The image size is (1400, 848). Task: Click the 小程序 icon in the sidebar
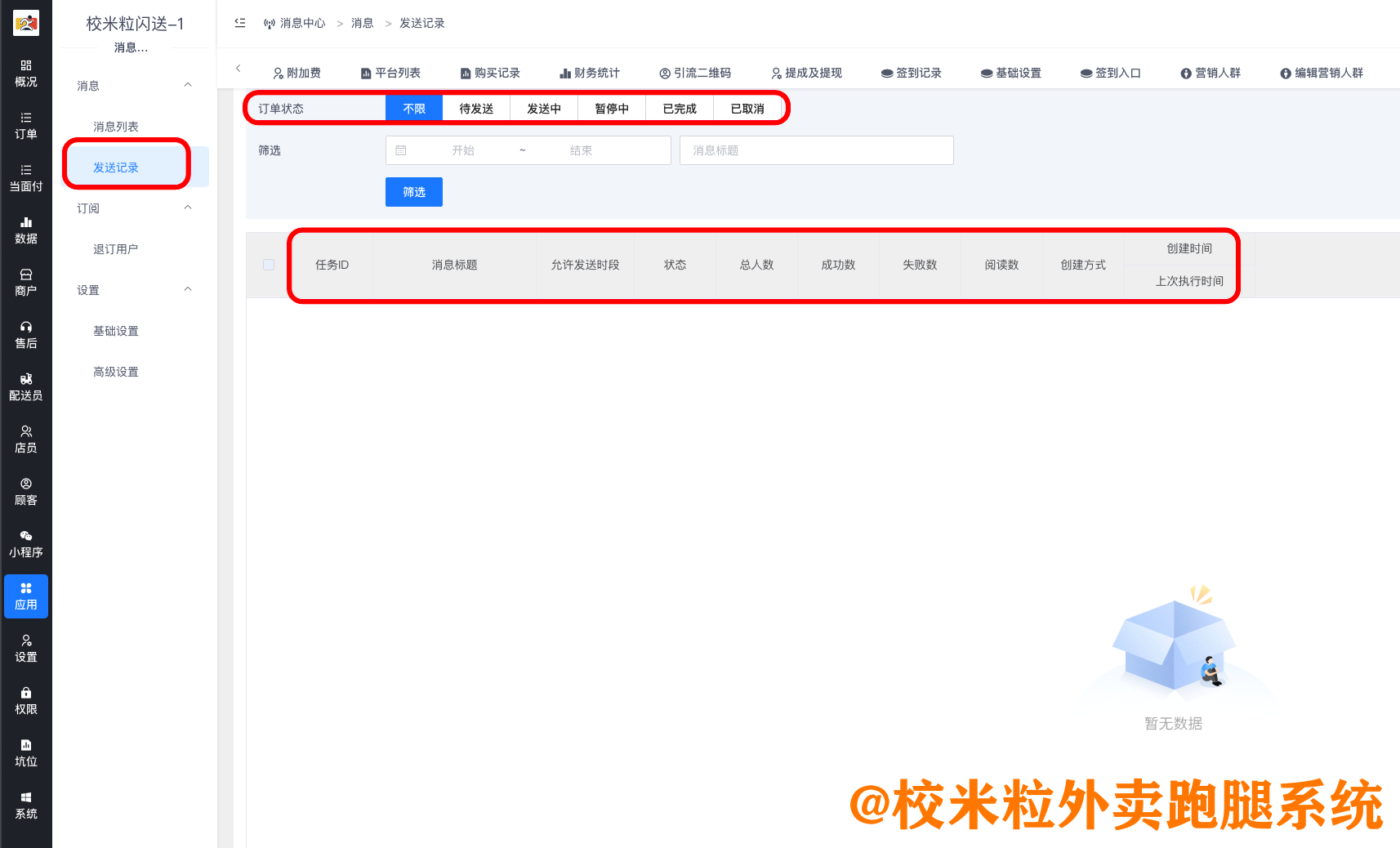(26, 542)
